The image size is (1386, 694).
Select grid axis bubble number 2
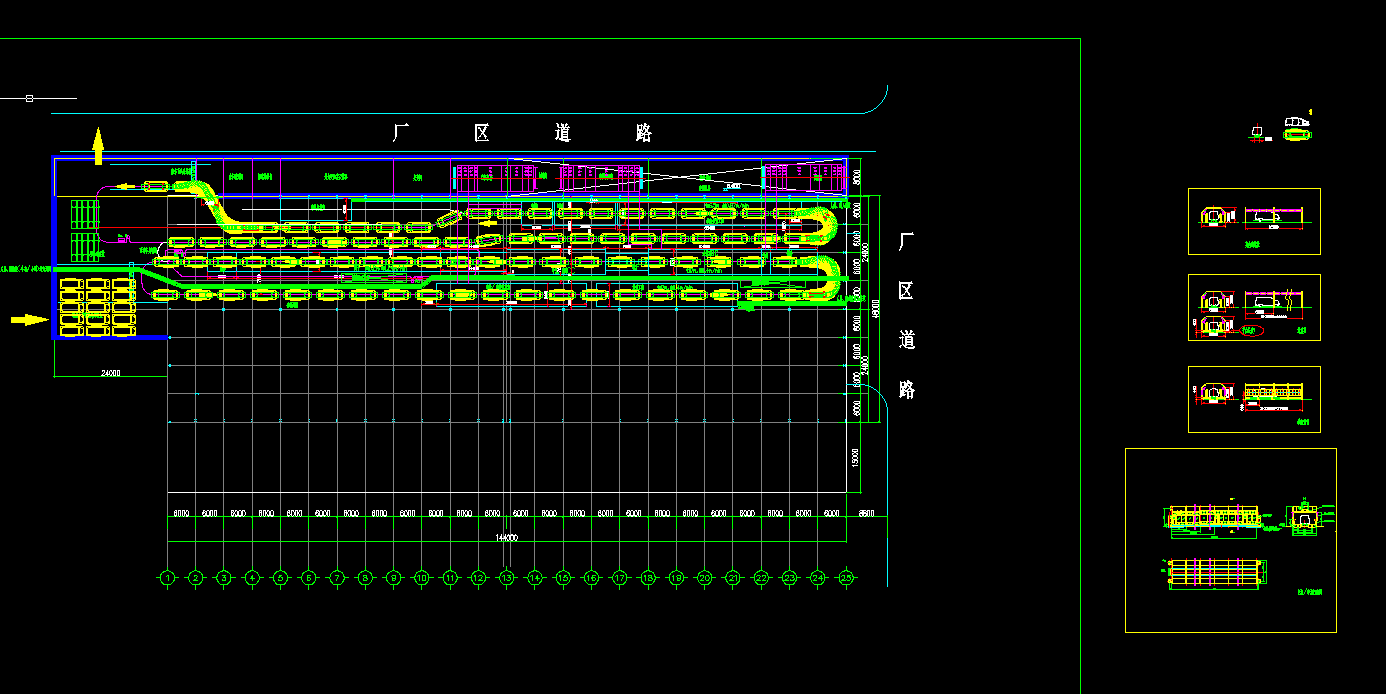[x=196, y=578]
